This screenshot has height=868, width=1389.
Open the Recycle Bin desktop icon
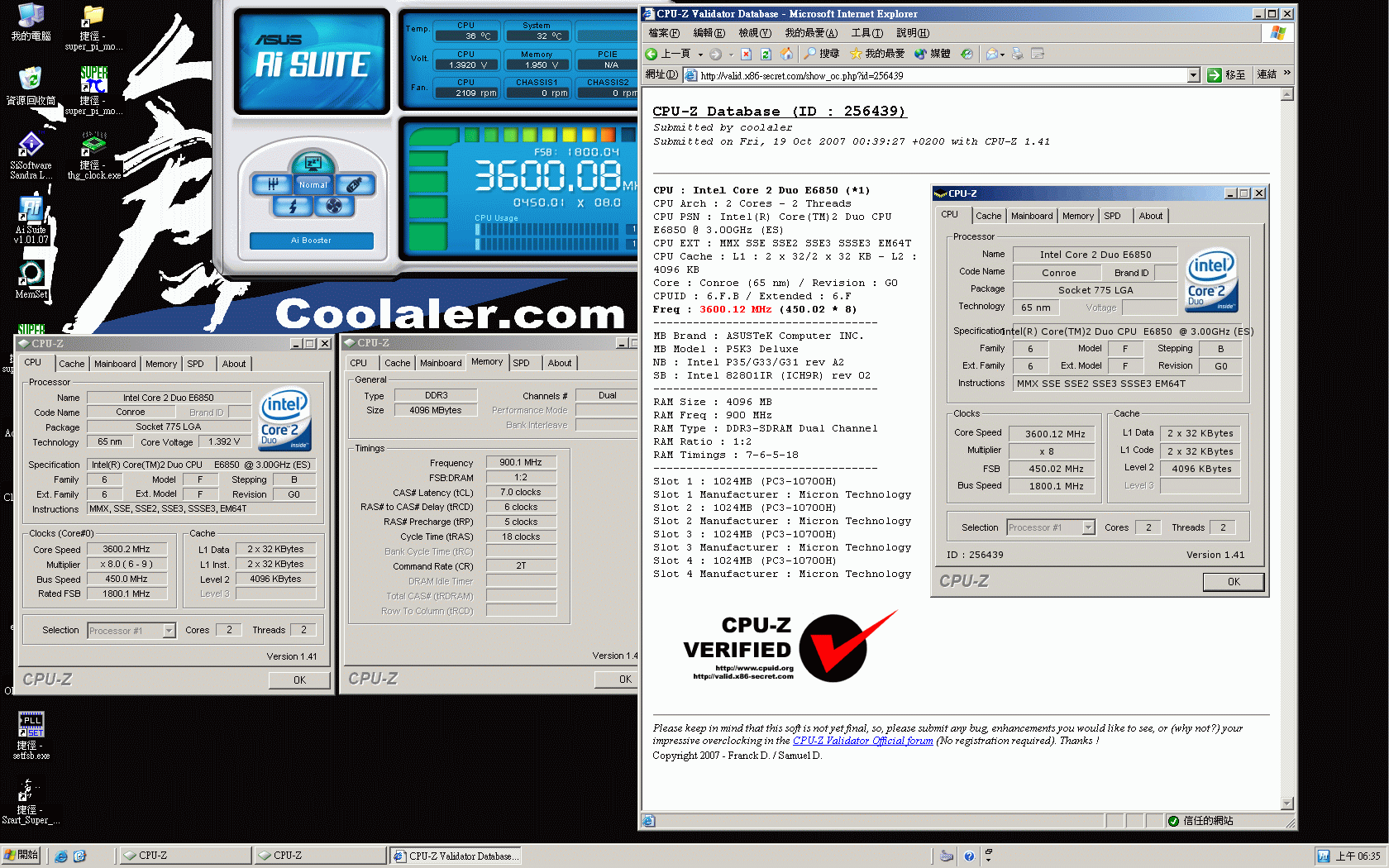pos(31,86)
